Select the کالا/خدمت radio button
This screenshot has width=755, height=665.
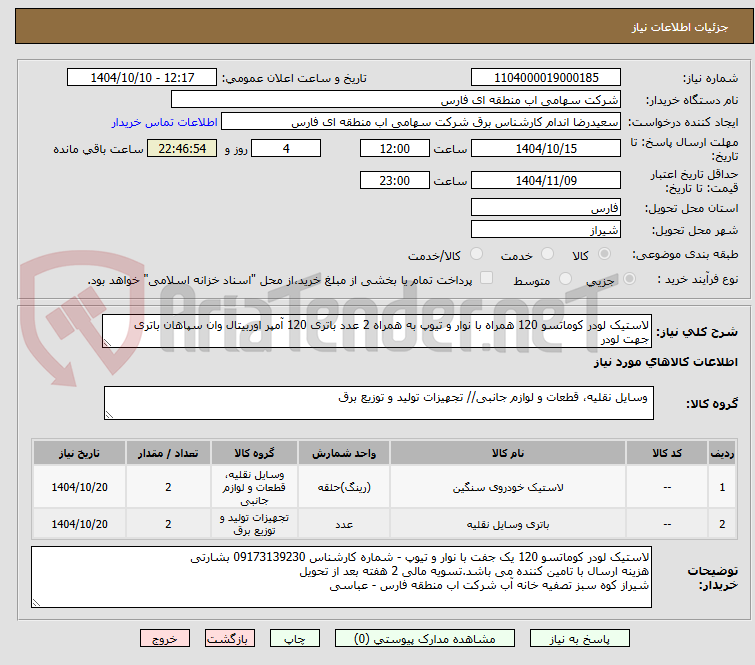click(476, 254)
